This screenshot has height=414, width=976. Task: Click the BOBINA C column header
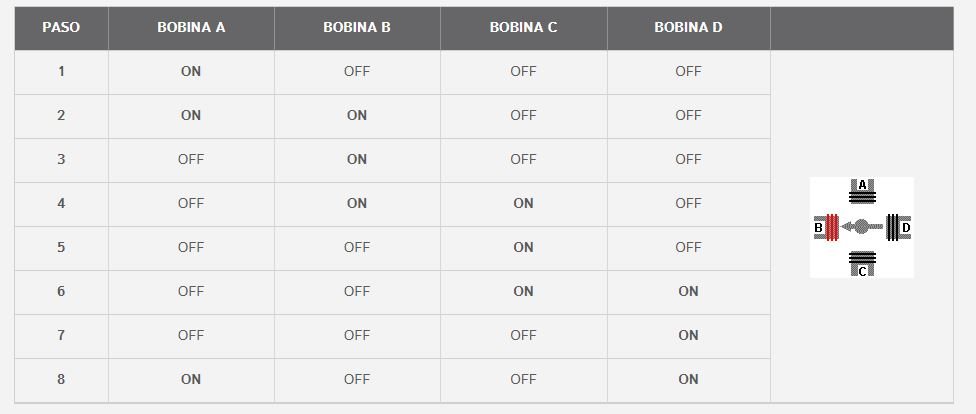[523, 28]
